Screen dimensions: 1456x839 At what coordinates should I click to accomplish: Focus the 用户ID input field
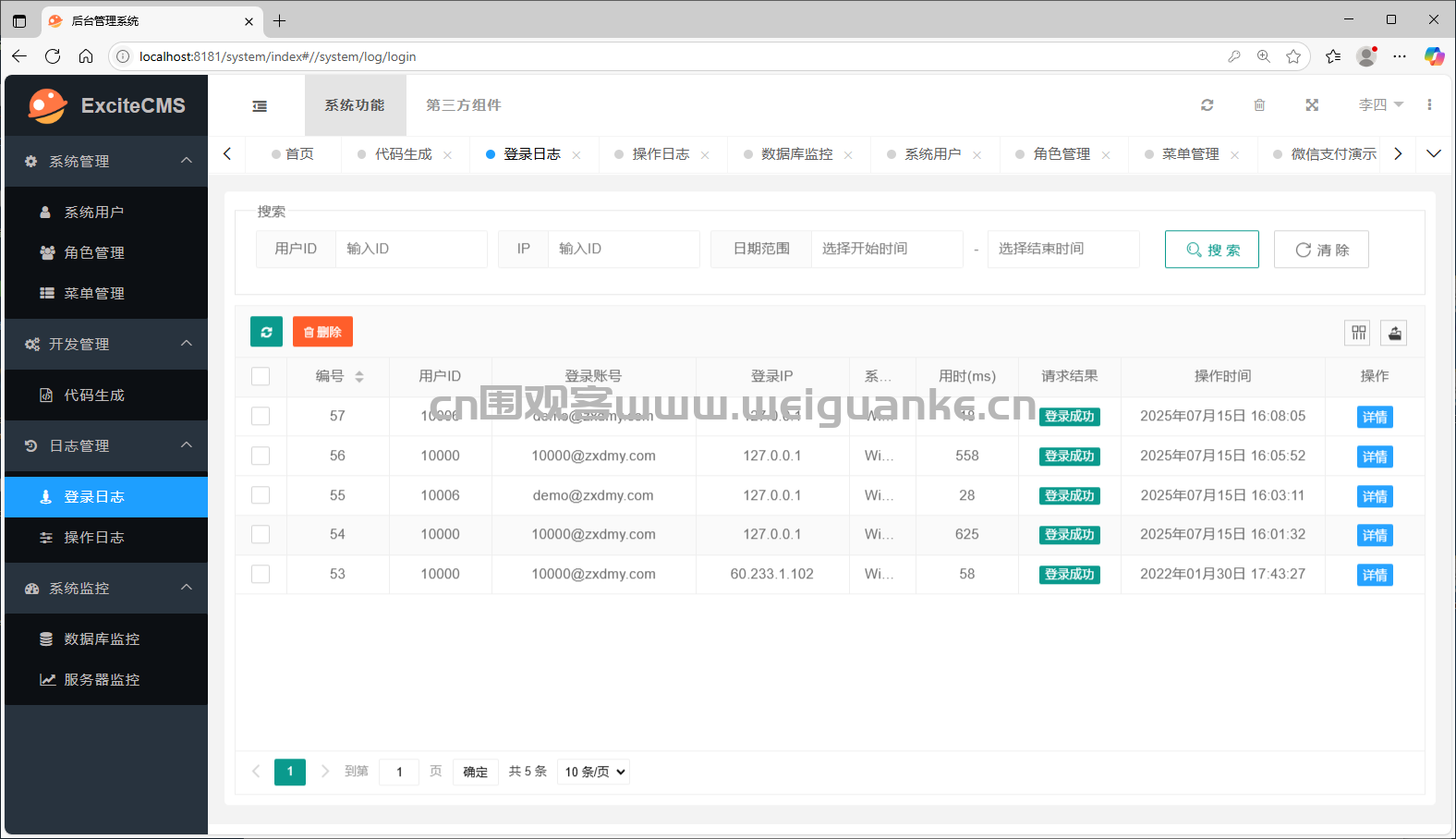click(x=411, y=249)
